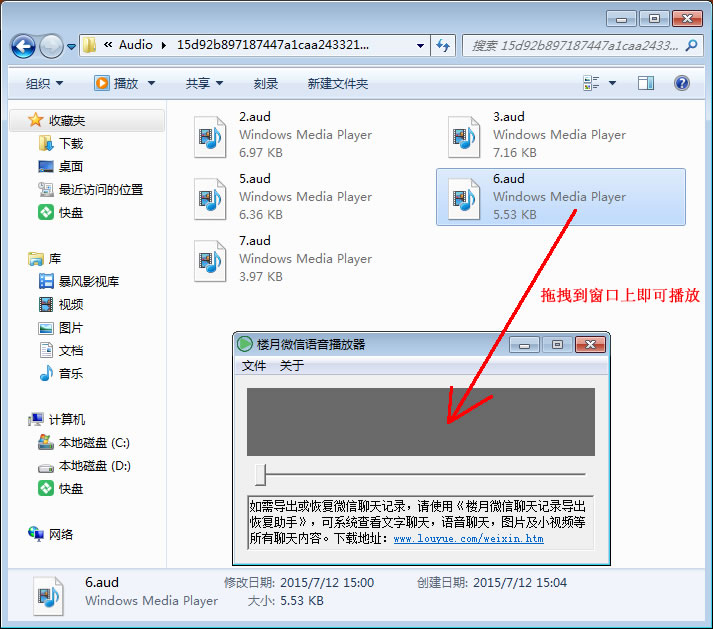The width and height of the screenshot is (713, 629).
Task: Click the 7.aud file name
Action: [255, 241]
